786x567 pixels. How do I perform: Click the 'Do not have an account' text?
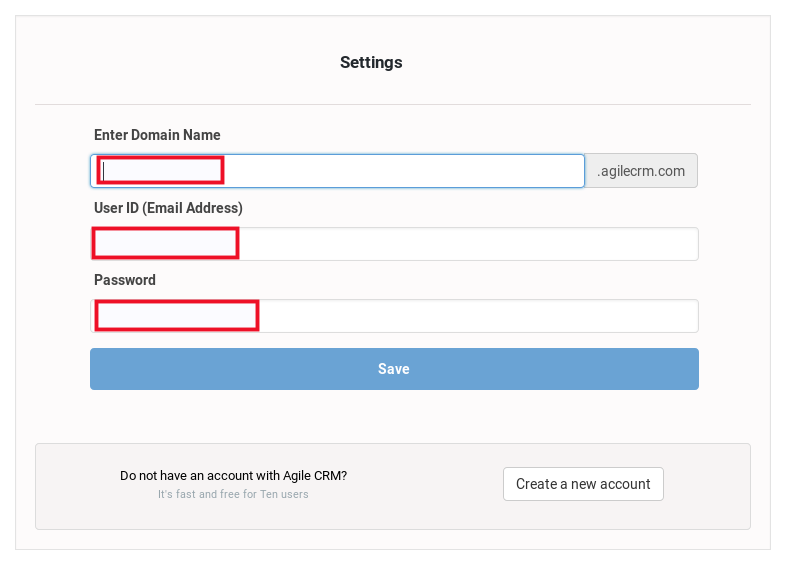(233, 476)
